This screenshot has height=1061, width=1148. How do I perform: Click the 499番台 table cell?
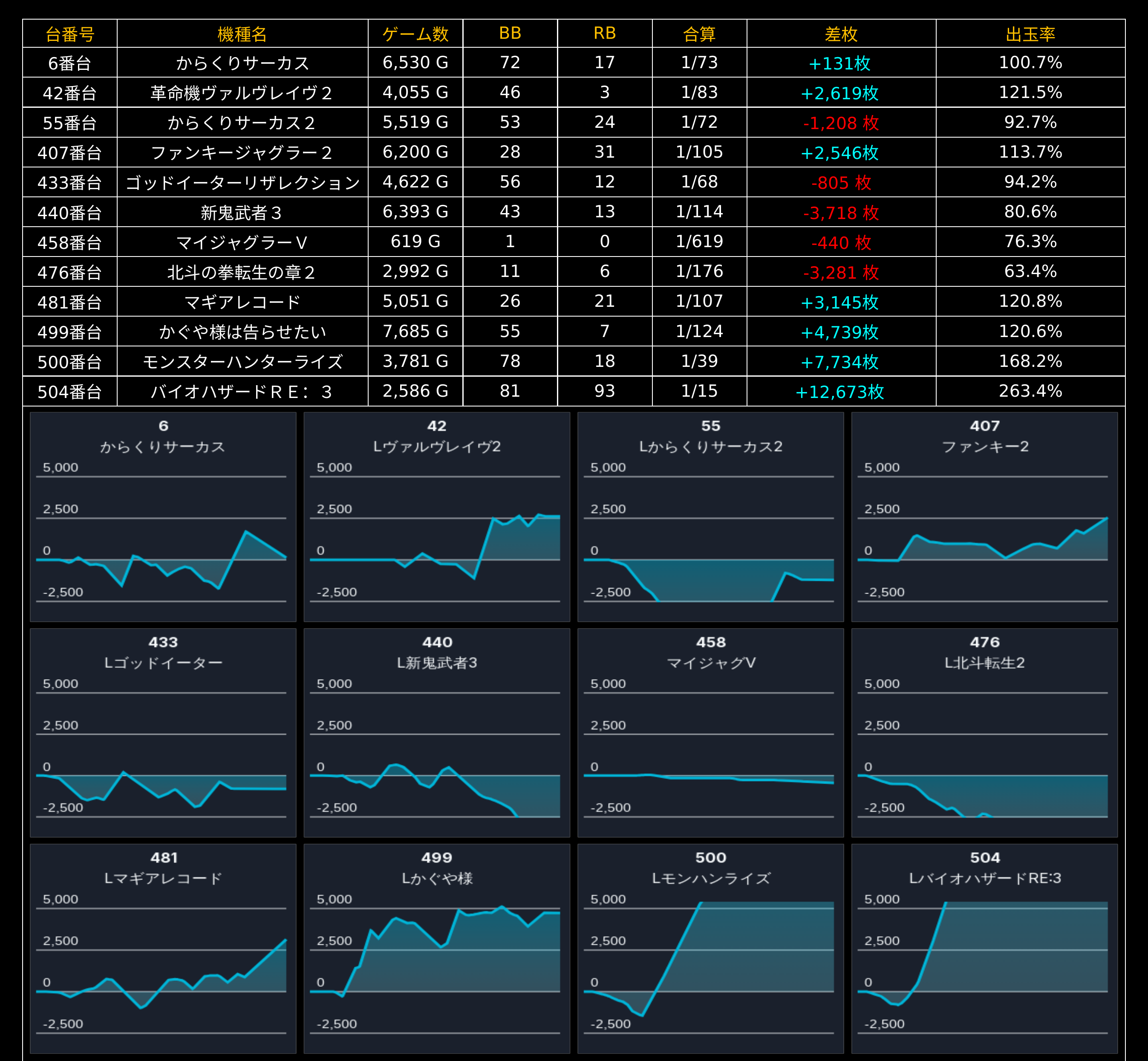coord(69,331)
